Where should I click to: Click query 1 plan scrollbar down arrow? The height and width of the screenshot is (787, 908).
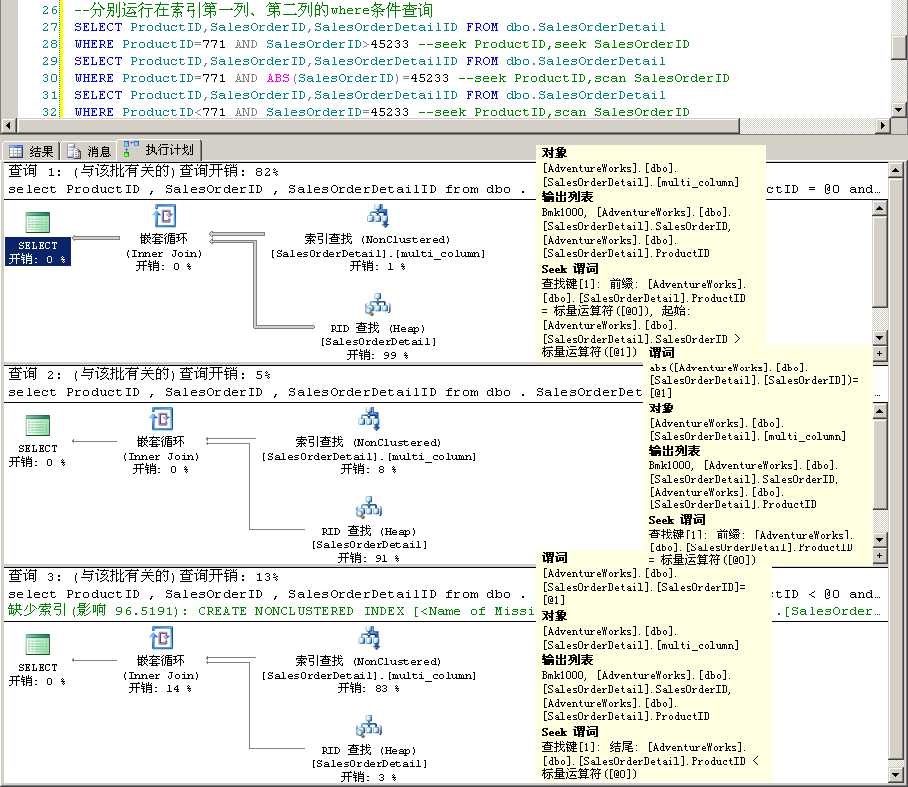880,338
